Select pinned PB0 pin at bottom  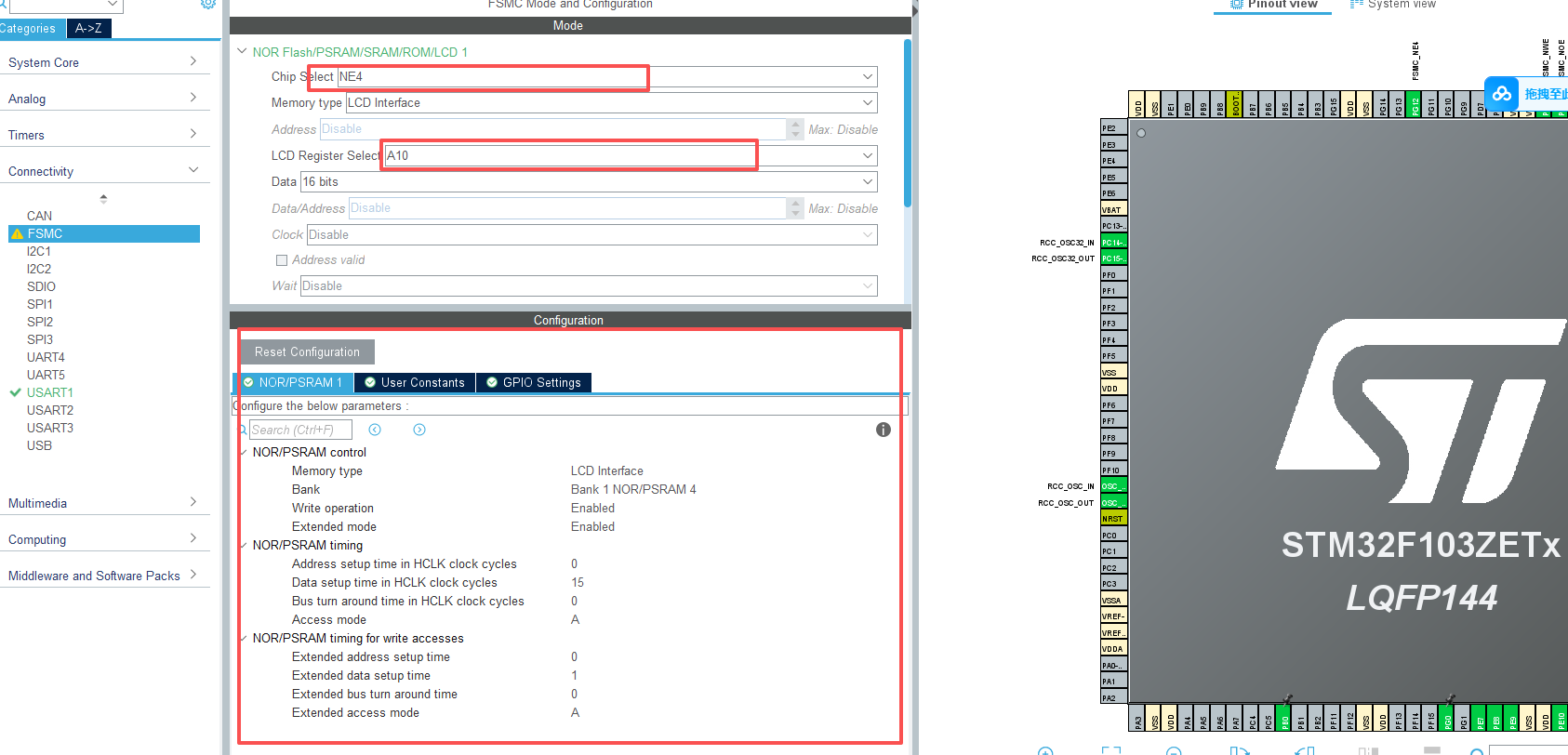point(1285,718)
